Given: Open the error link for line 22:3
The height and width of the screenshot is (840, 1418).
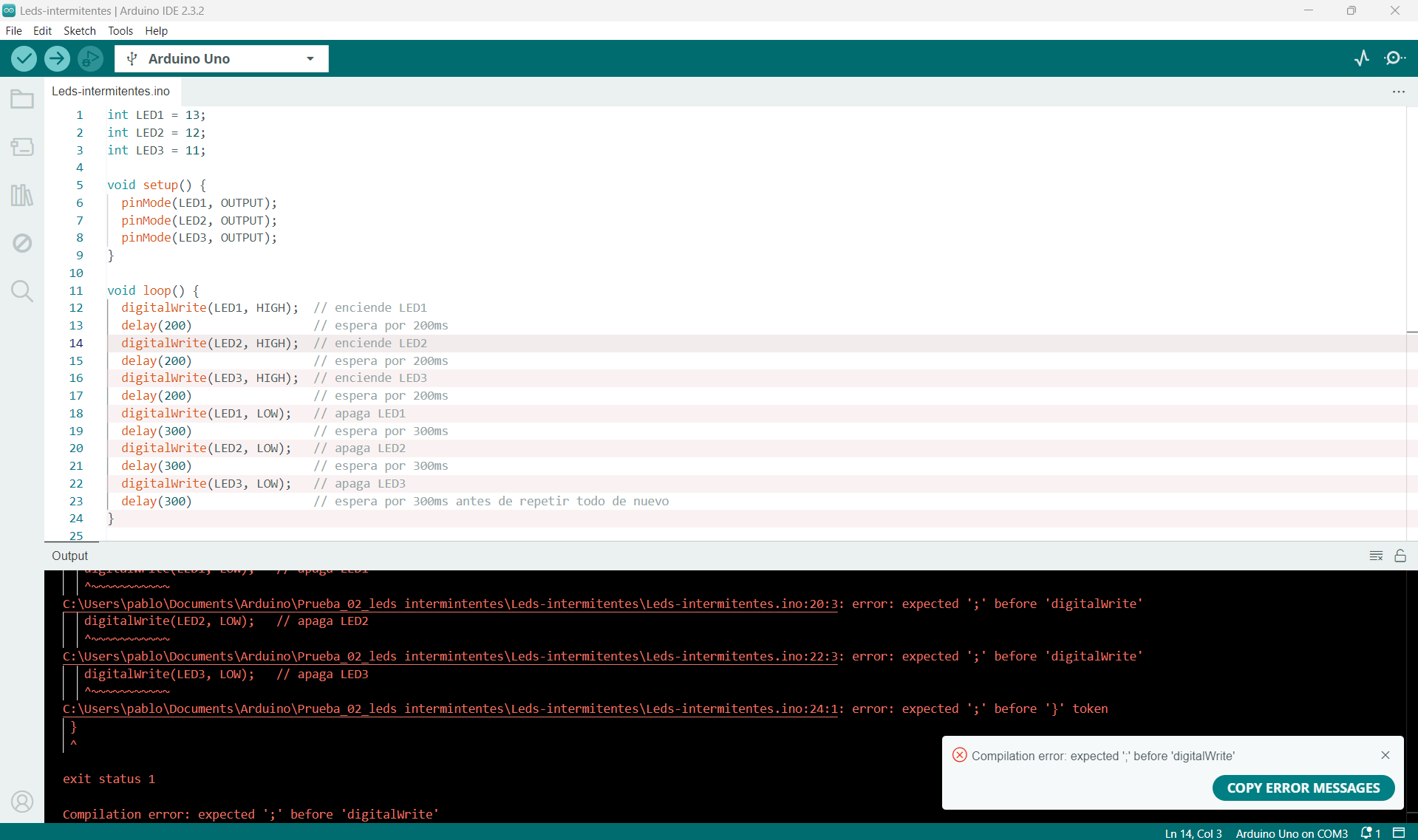Looking at the screenshot, I should tap(450, 656).
